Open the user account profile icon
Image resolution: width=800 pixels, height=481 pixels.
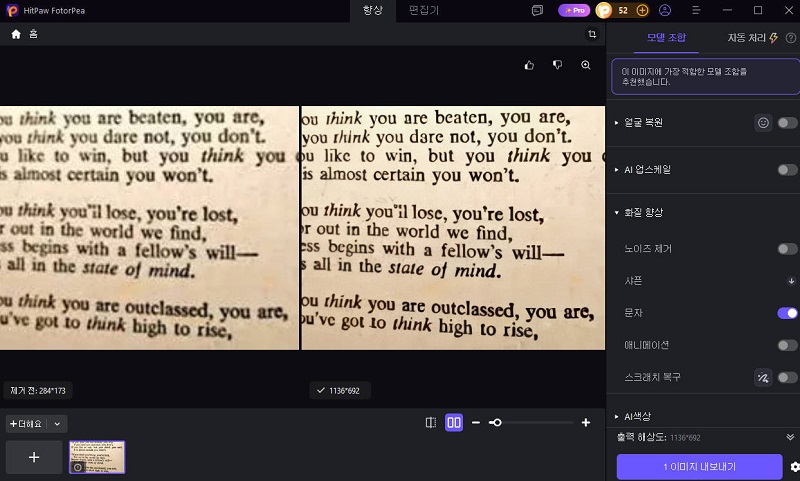[x=665, y=10]
